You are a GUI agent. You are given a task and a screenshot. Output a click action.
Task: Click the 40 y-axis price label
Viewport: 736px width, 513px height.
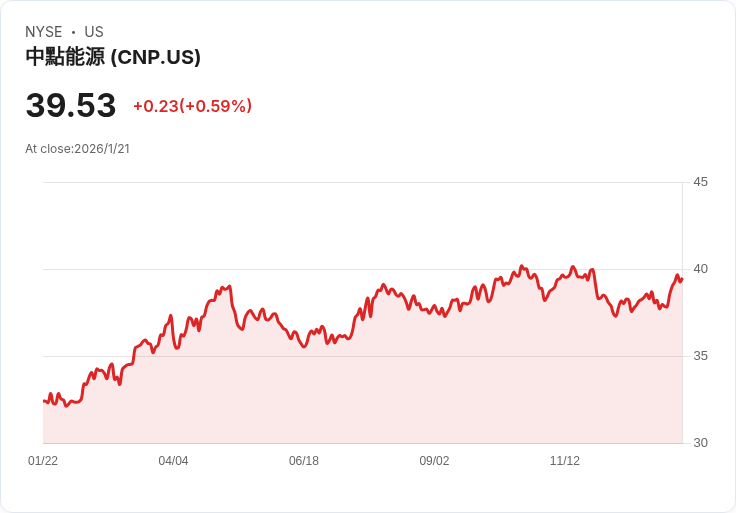point(700,269)
